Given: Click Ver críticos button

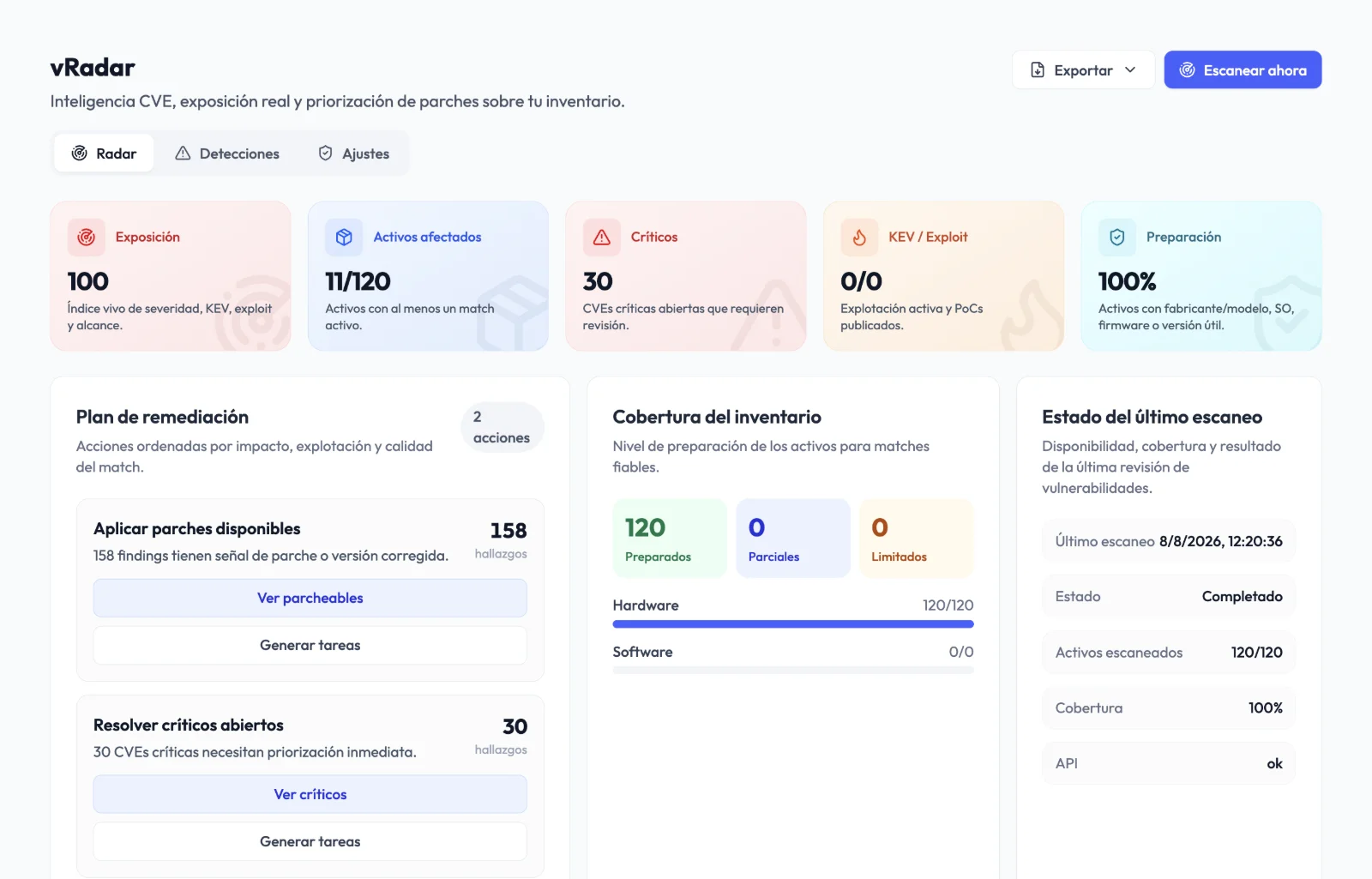Looking at the screenshot, I should click(x=310, y=794).
